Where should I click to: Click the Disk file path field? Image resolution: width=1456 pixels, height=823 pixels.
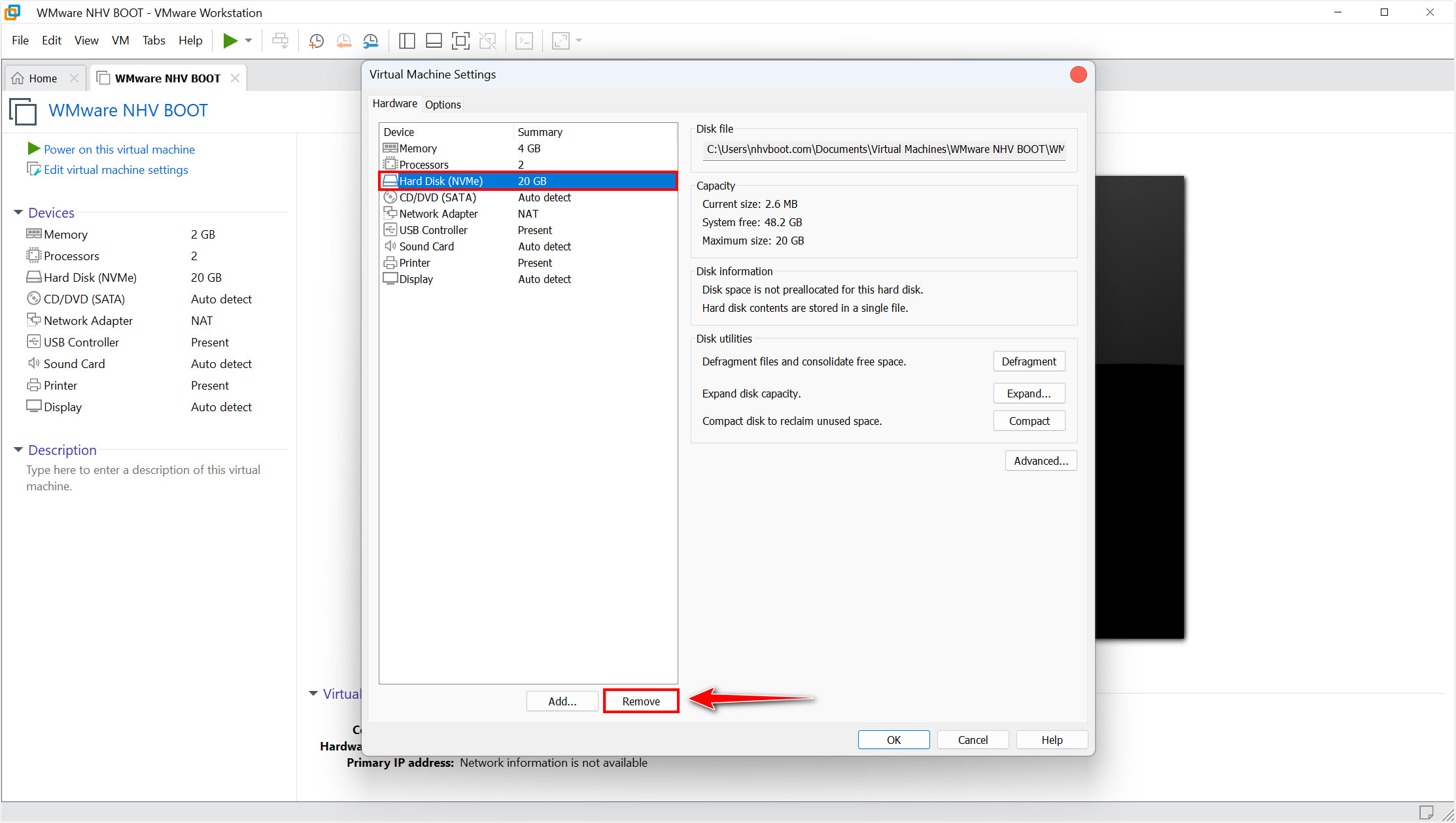coord(884,150)
